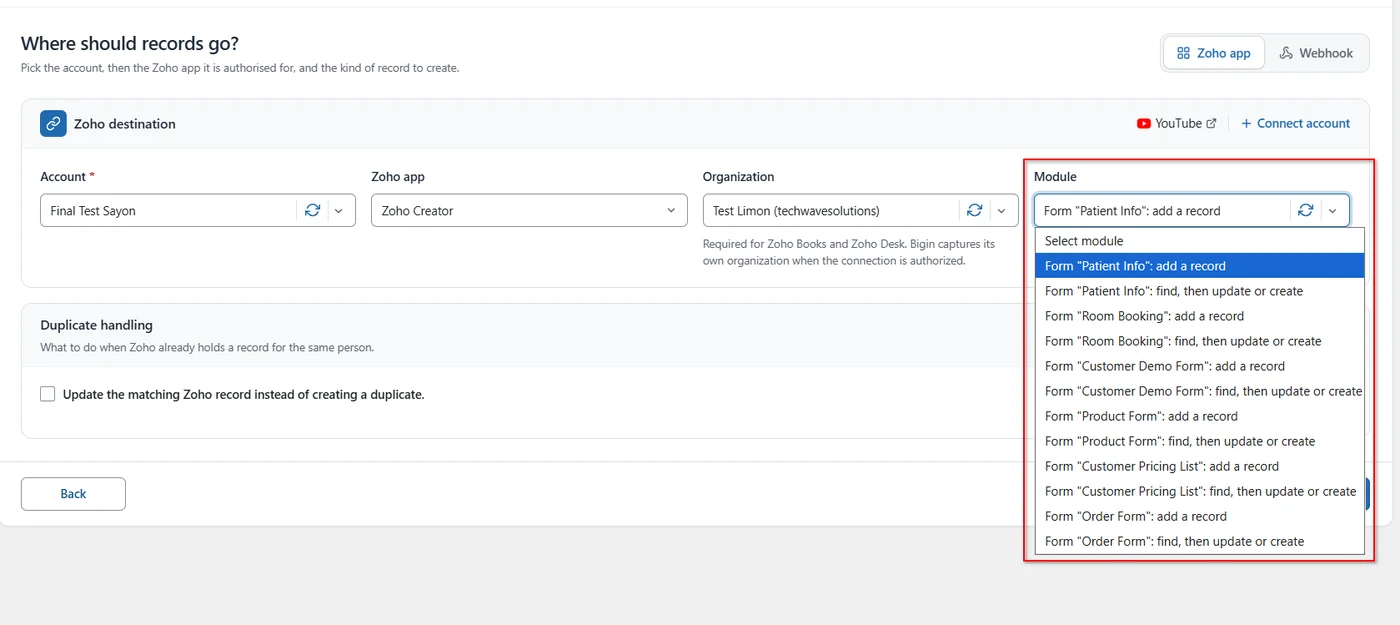
Task: Choose the Select module placeholder option
Action: tap(1200, 241)
